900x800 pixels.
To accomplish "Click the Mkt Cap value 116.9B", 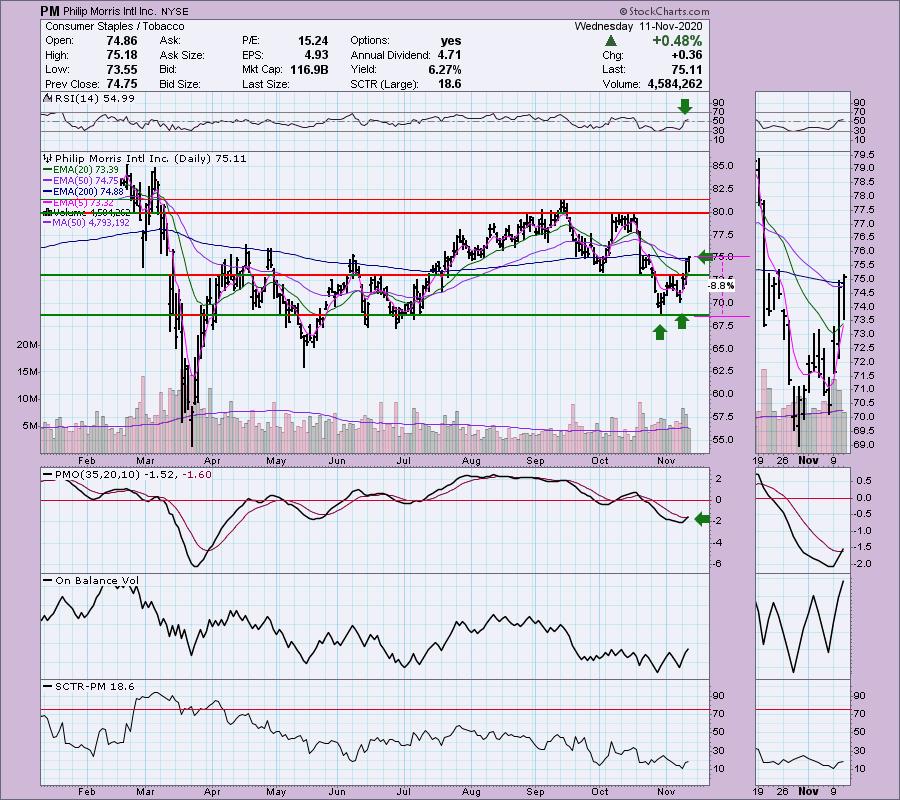I will (309, 69).
